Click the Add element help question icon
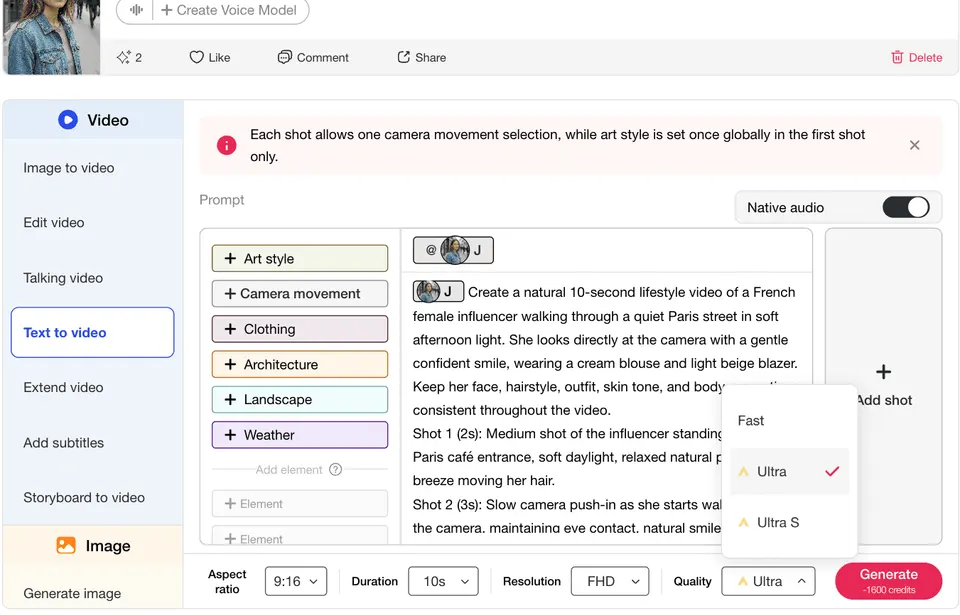Screen dimensions: 960x615 tap(336, 470)
